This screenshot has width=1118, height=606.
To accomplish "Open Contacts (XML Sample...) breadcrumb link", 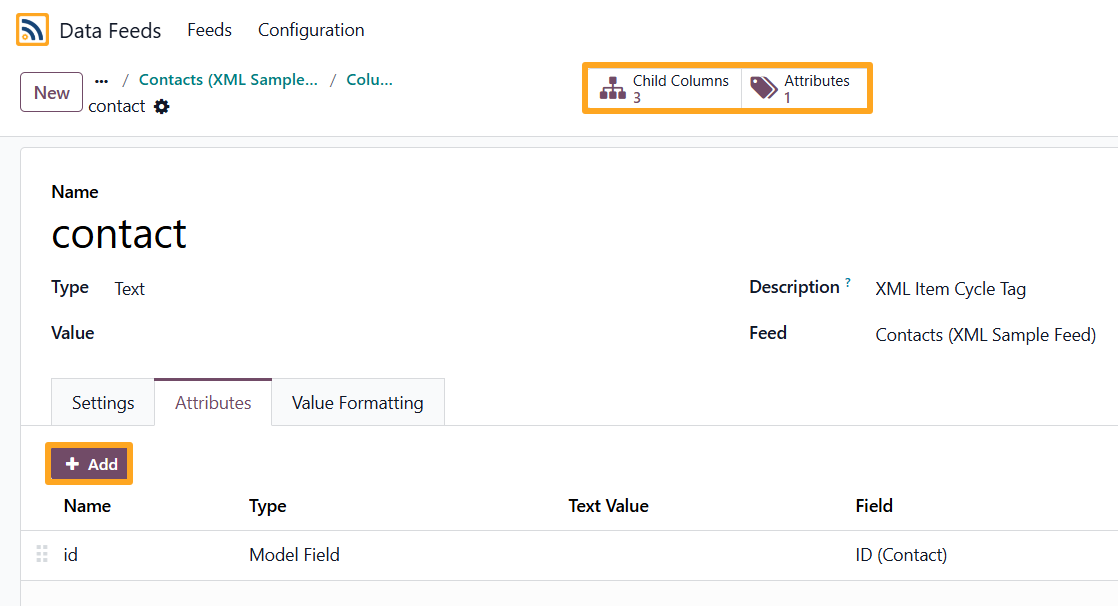I will pyautogui.click(x=228, y=80).
